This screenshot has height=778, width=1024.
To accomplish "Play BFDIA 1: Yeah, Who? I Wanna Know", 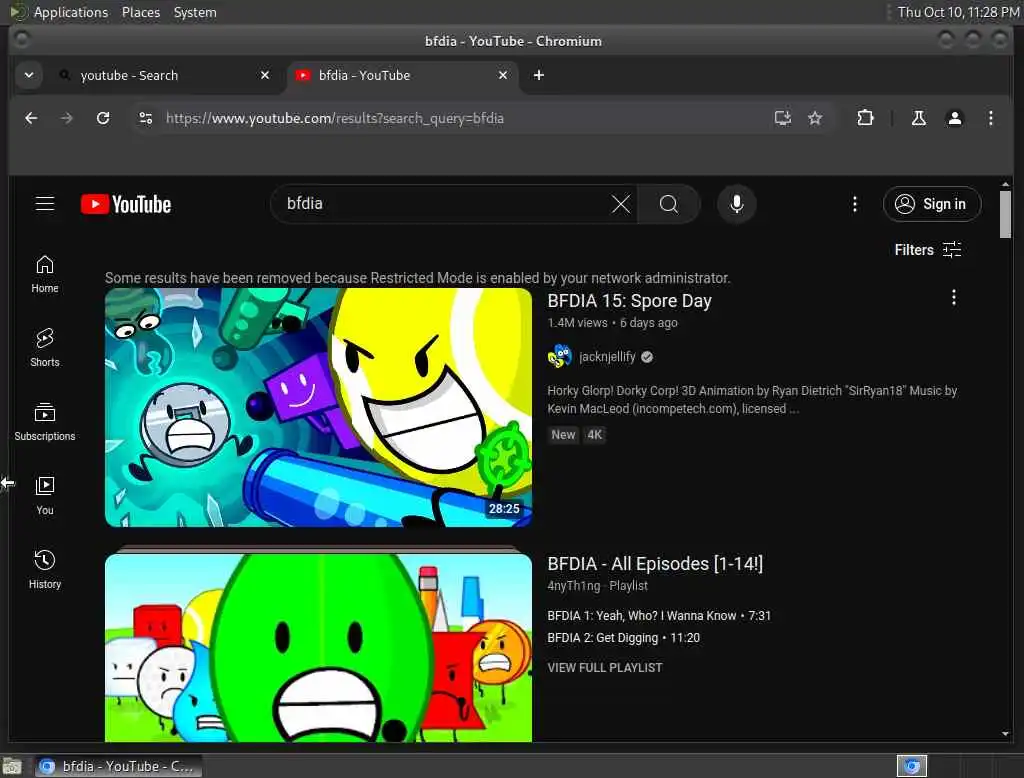I will click(659, 616).
